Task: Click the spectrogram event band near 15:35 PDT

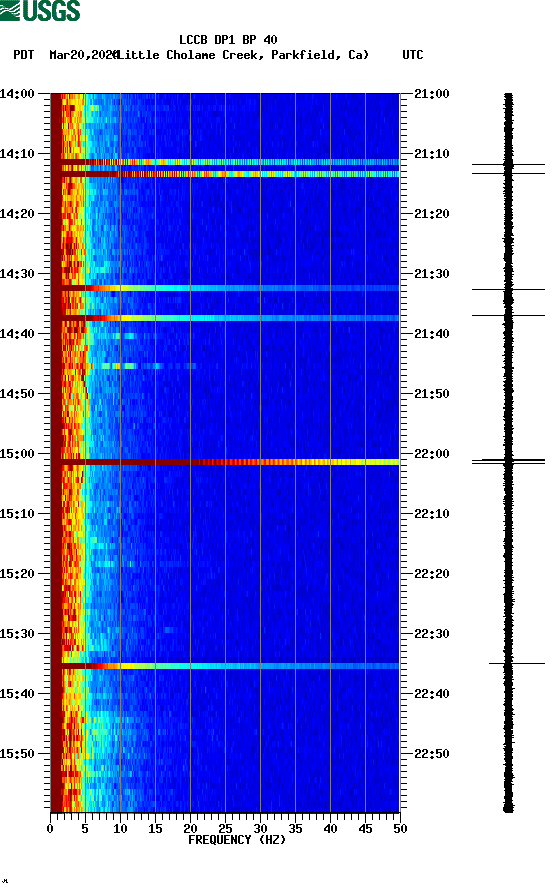Action: [225, 666]
